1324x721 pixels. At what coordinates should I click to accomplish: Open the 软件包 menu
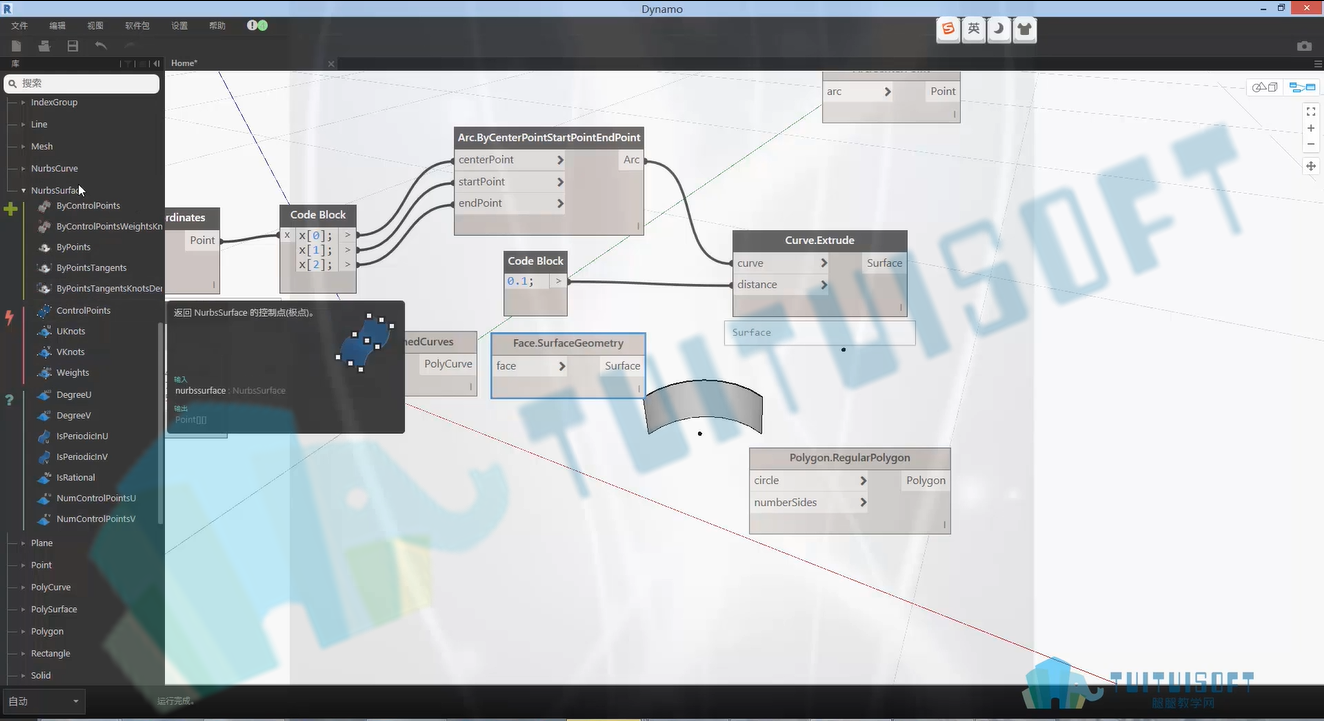pyautogui.click(x=137, y=25)
